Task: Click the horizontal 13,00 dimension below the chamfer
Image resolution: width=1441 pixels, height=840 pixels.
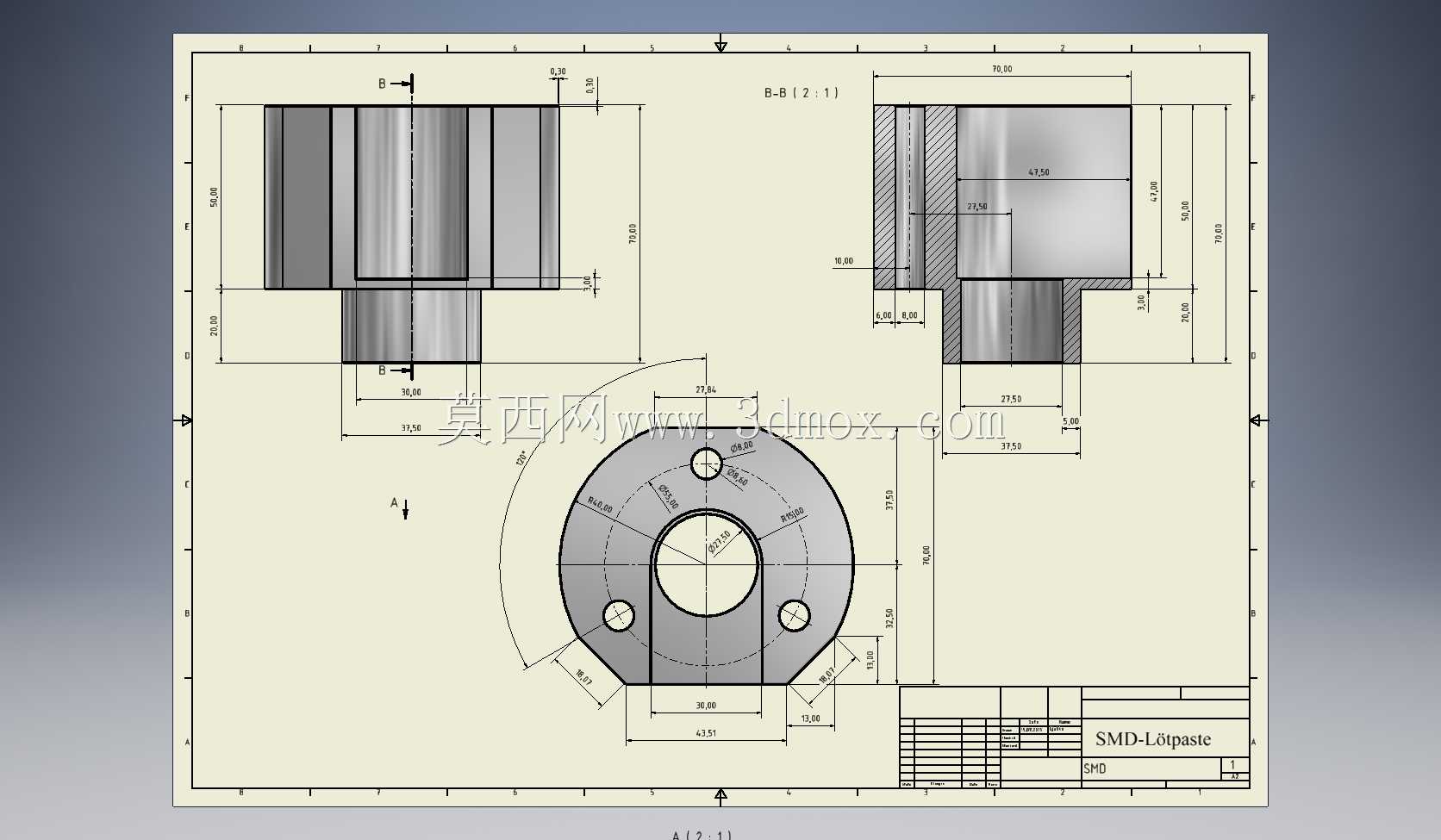Action: pos(811,719)
